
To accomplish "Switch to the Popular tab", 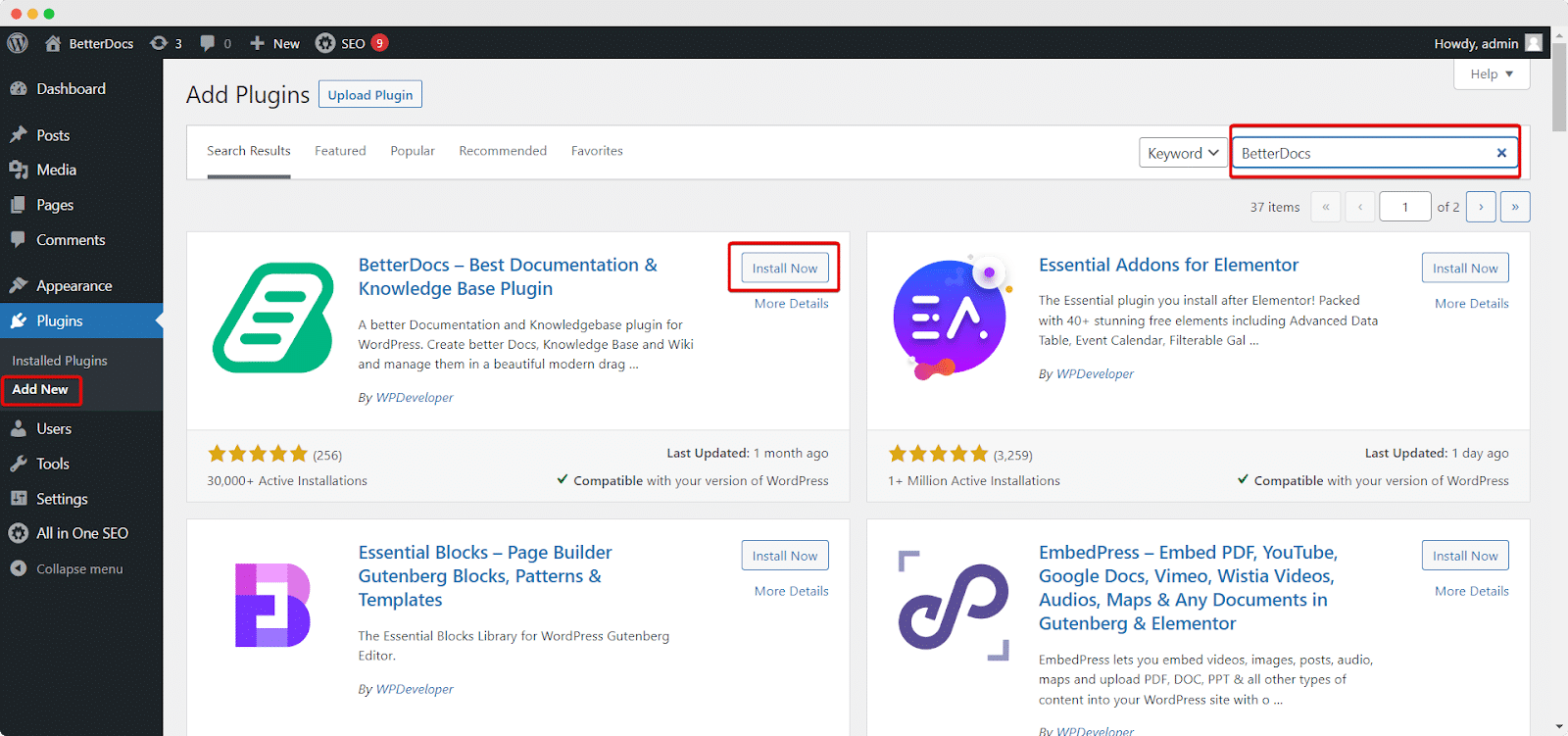I will point(413,151).
